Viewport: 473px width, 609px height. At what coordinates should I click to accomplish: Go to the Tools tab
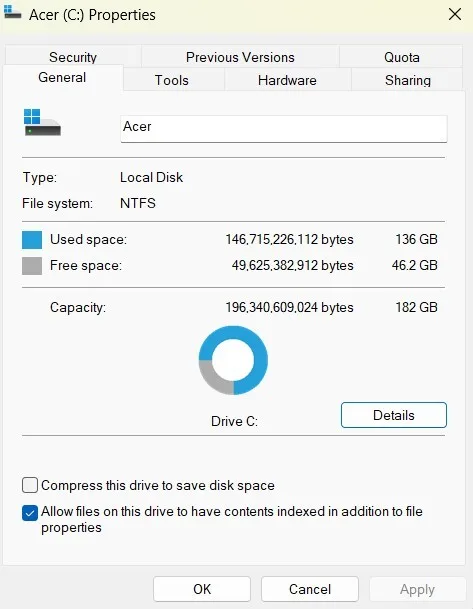coord(172,80)
